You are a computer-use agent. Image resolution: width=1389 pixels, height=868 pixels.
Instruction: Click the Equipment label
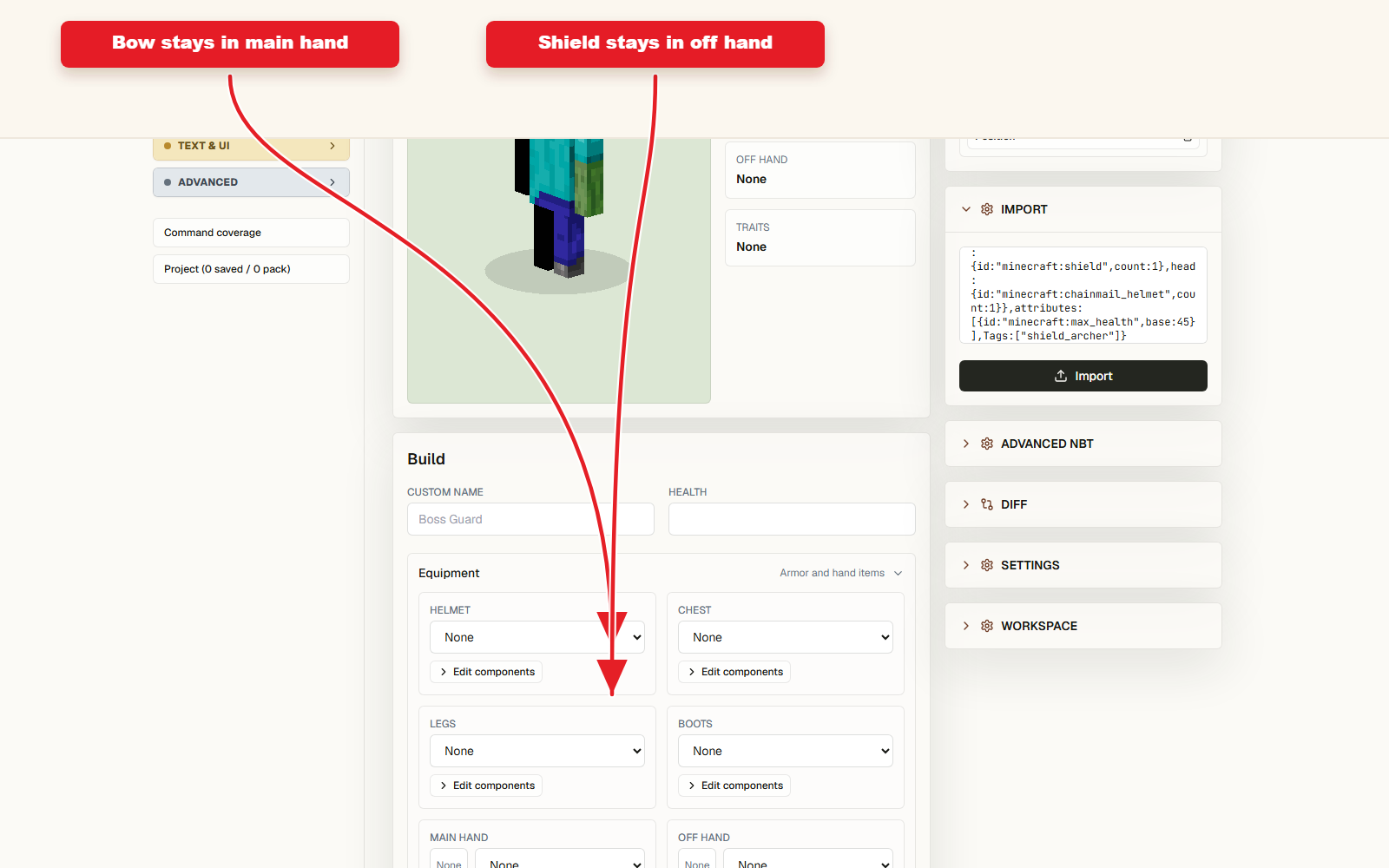point(449,573)
